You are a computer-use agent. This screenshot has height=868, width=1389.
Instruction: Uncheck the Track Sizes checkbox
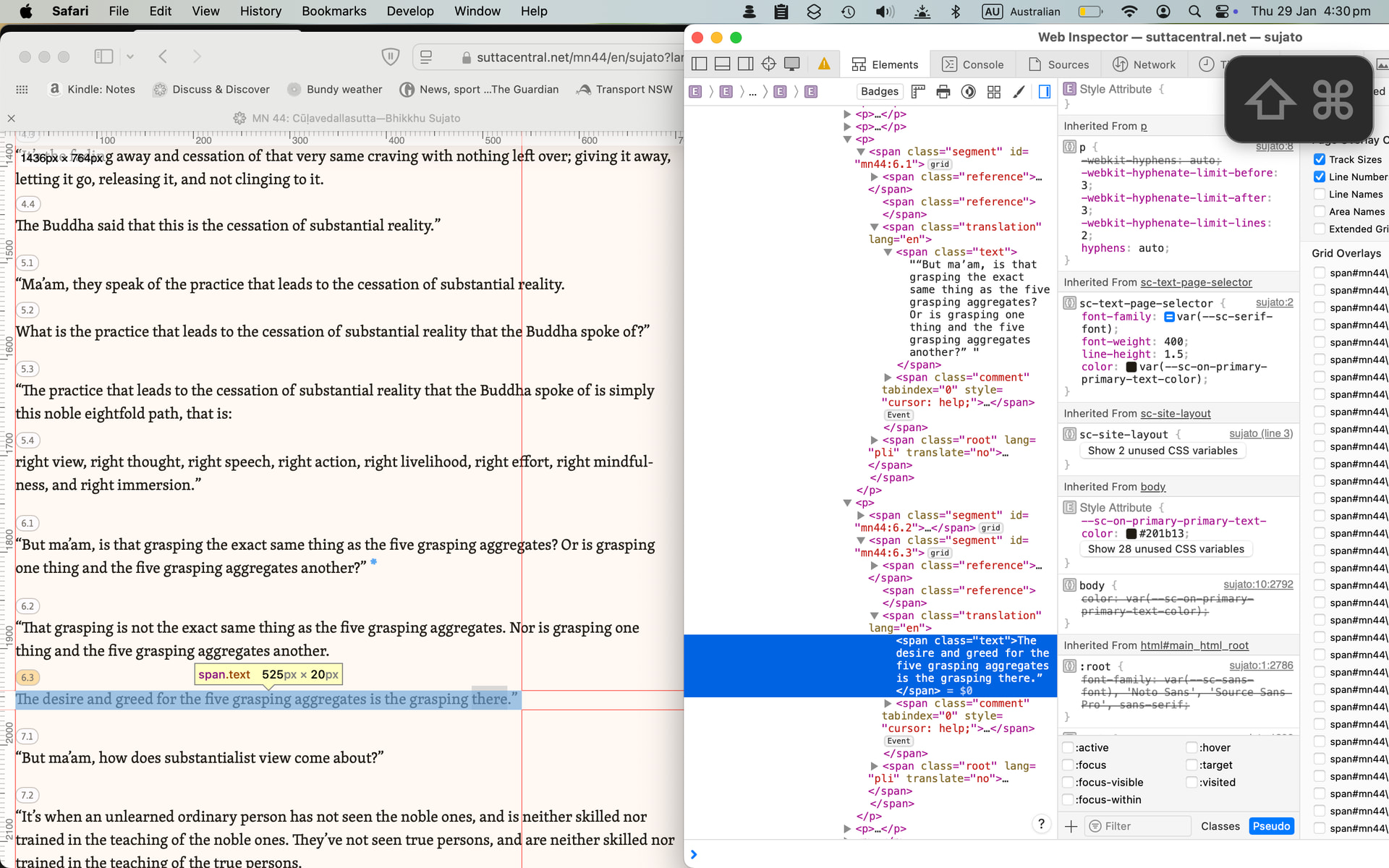point(1320,159)
